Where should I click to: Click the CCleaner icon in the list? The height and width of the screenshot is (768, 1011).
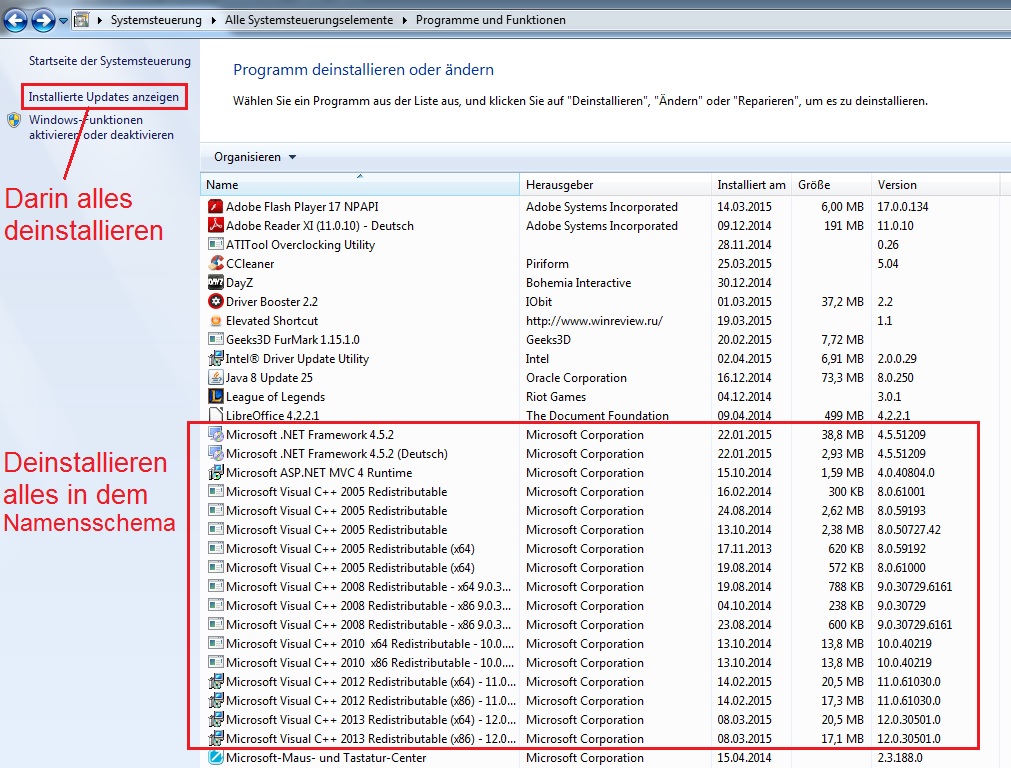(x=215, y=264)
